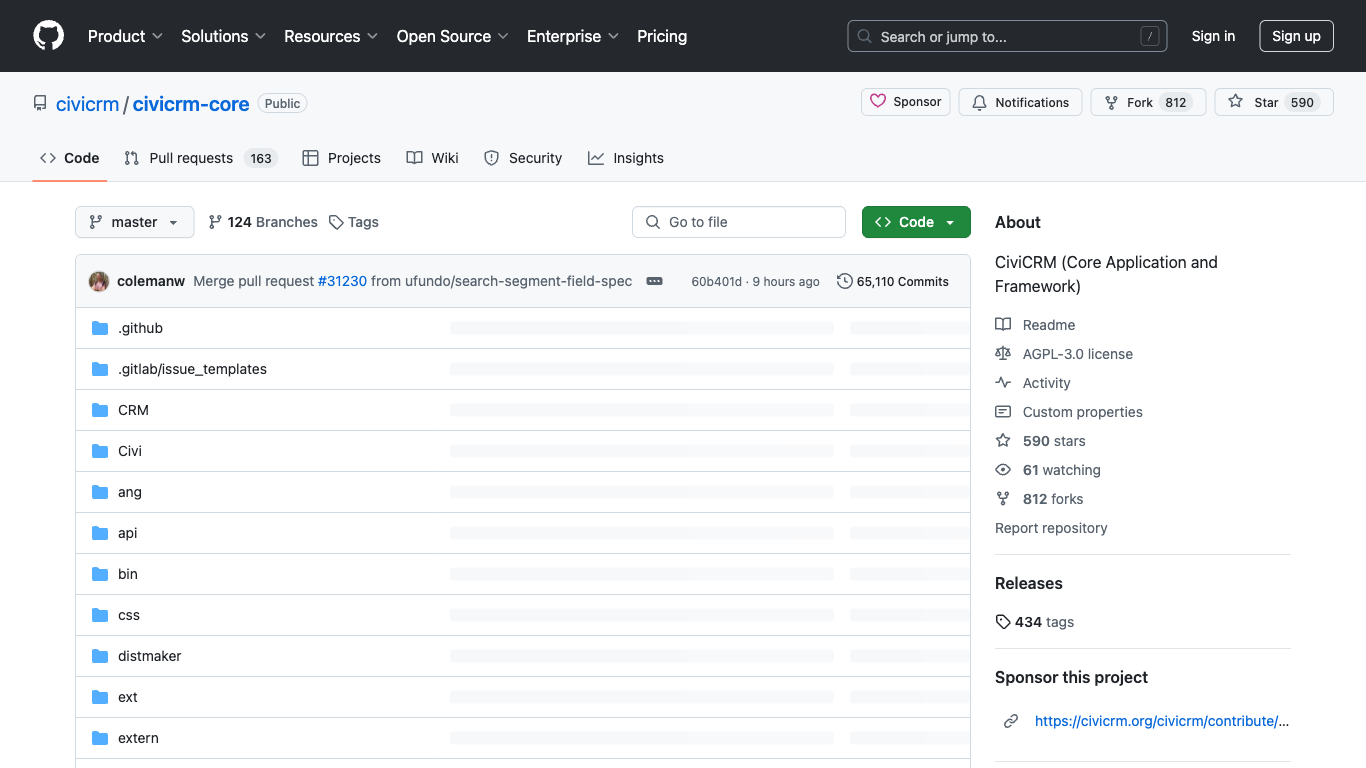Open the .github folder icon

coord(100,328)
